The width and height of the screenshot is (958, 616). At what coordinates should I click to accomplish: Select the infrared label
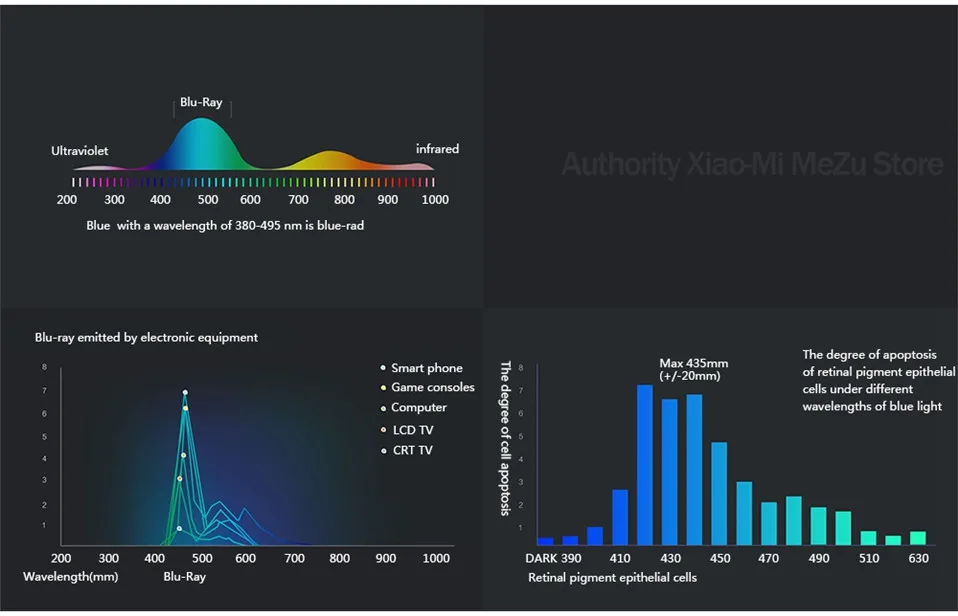[437, 149]
